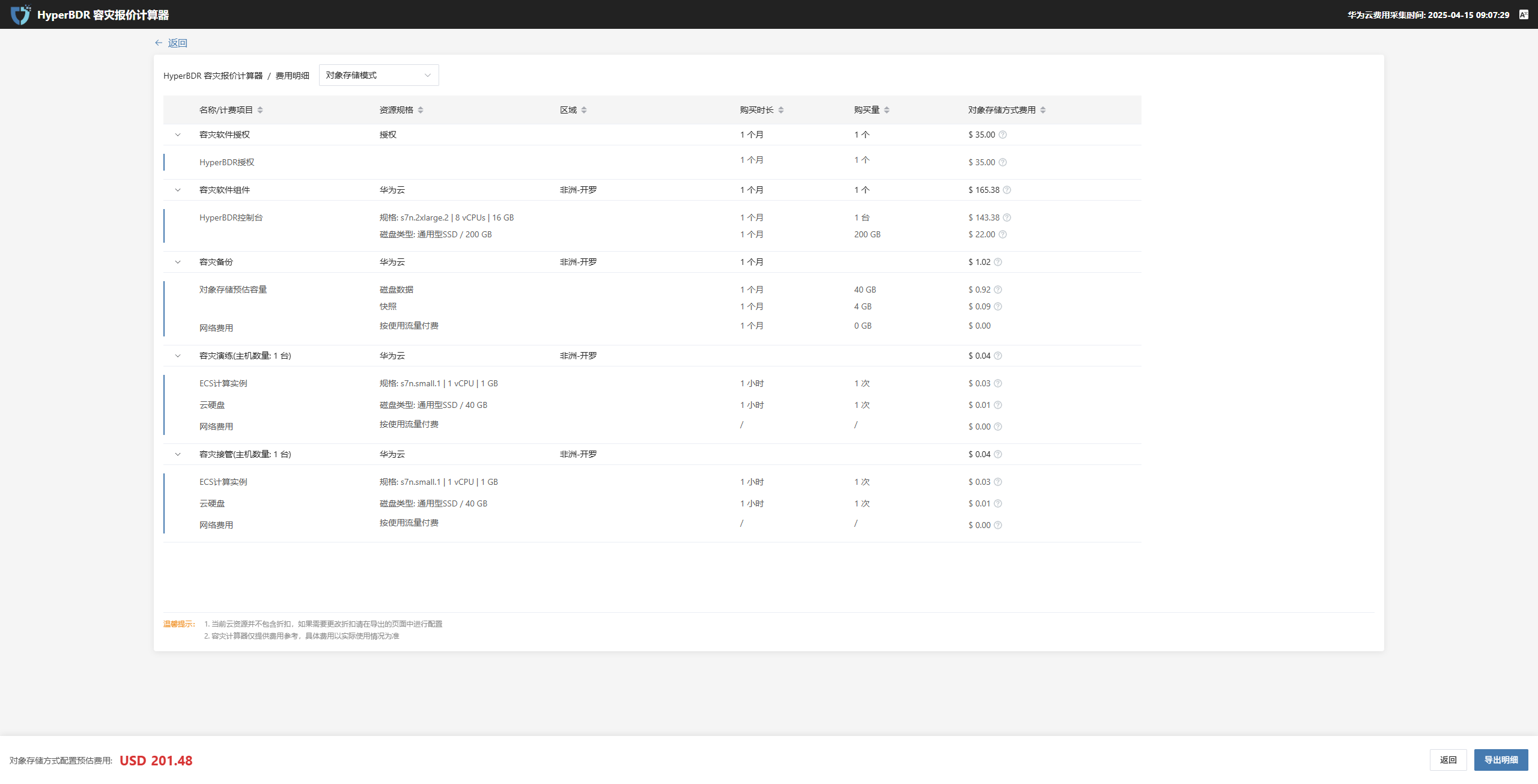Click 非洲-开罗 region in 容灾备份 row
Viewport: 1538px width, 784px height.
pos(578,262)
